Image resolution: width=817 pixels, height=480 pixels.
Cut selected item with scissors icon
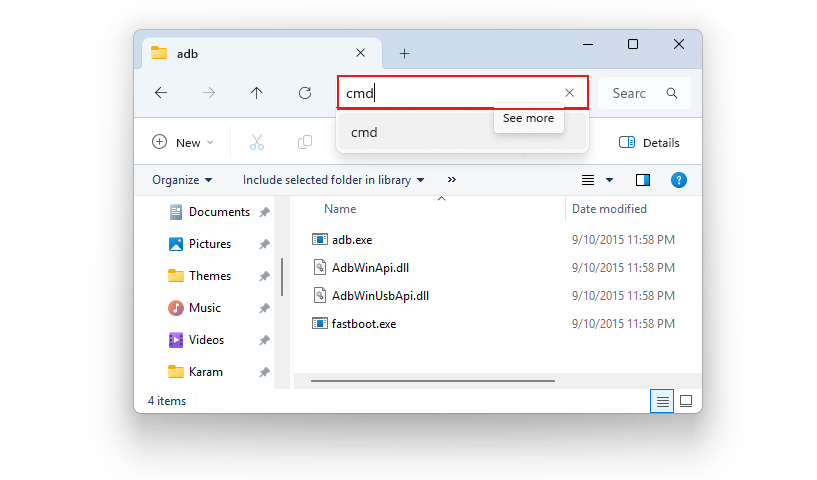[x=257, y=142]
